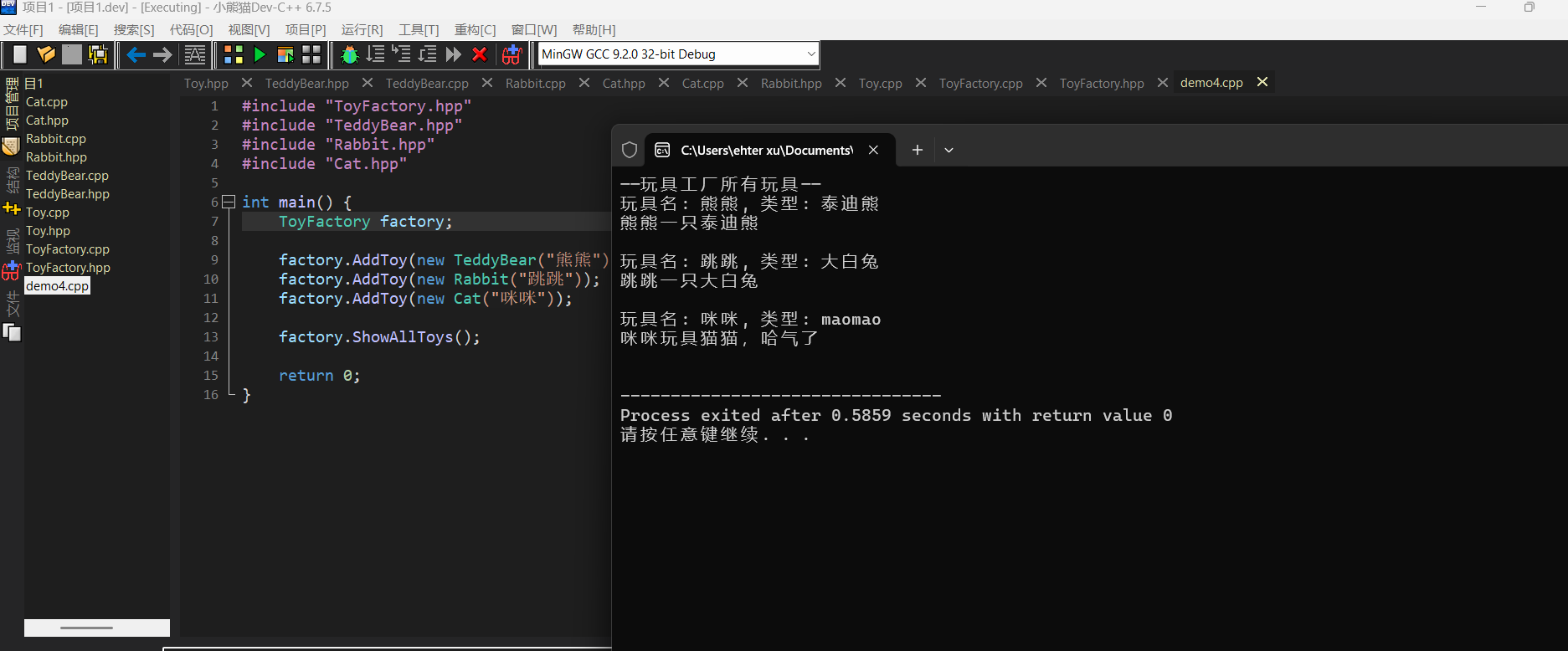Open a file with the folder icon
Viewport: 1568px width, 651px height.
pyautogui.click(x=46, y=54)
